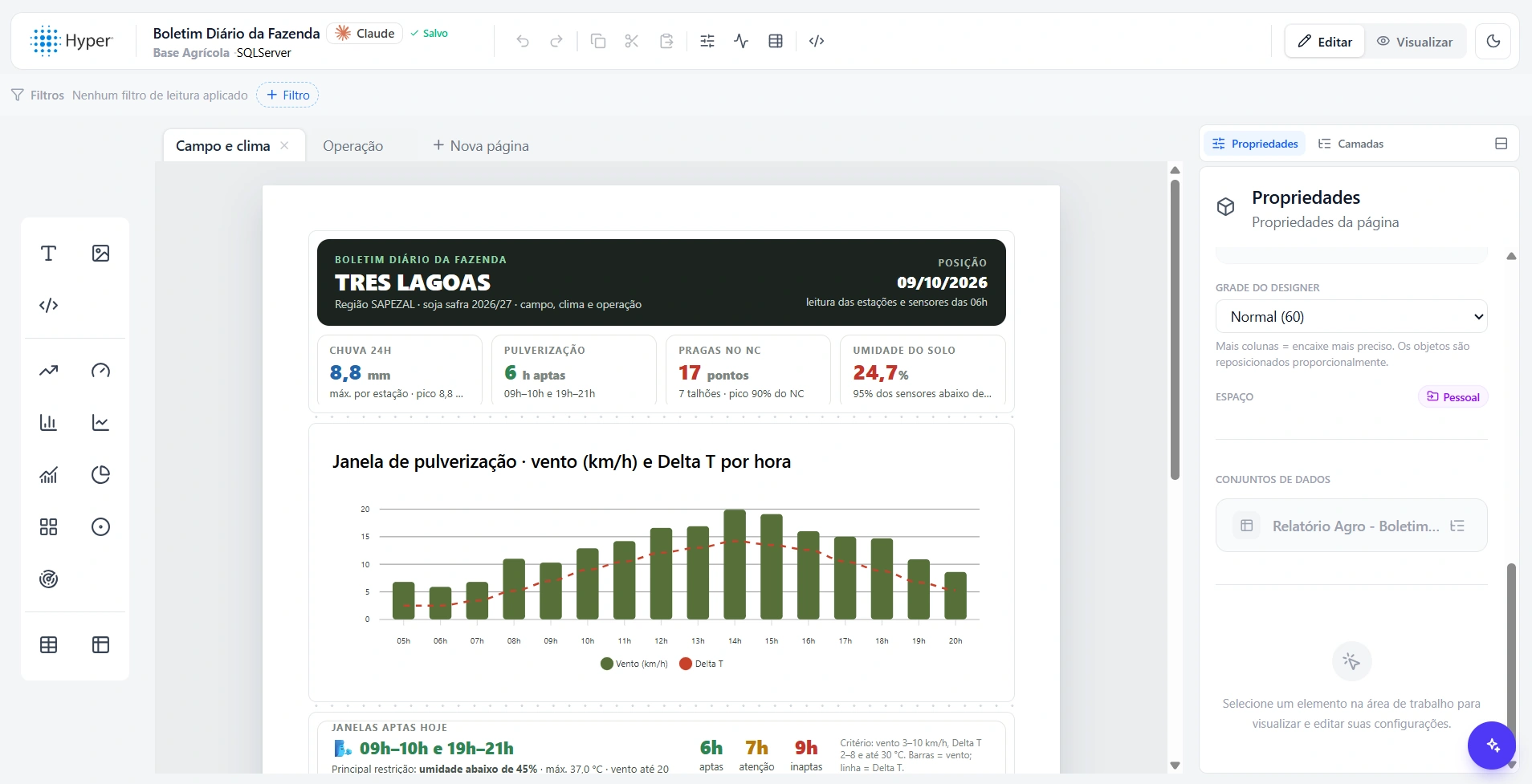Click the Filtros funnel icon
1532x784 pixels.
point(18,95)
